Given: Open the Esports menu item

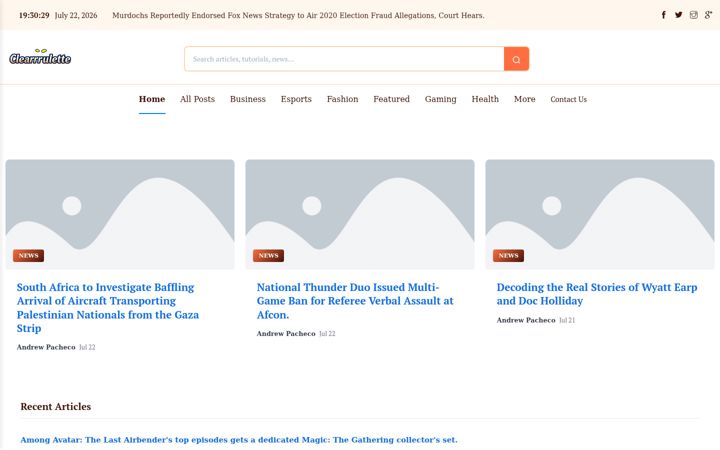Looking at the screenshot, I should 296,99.
